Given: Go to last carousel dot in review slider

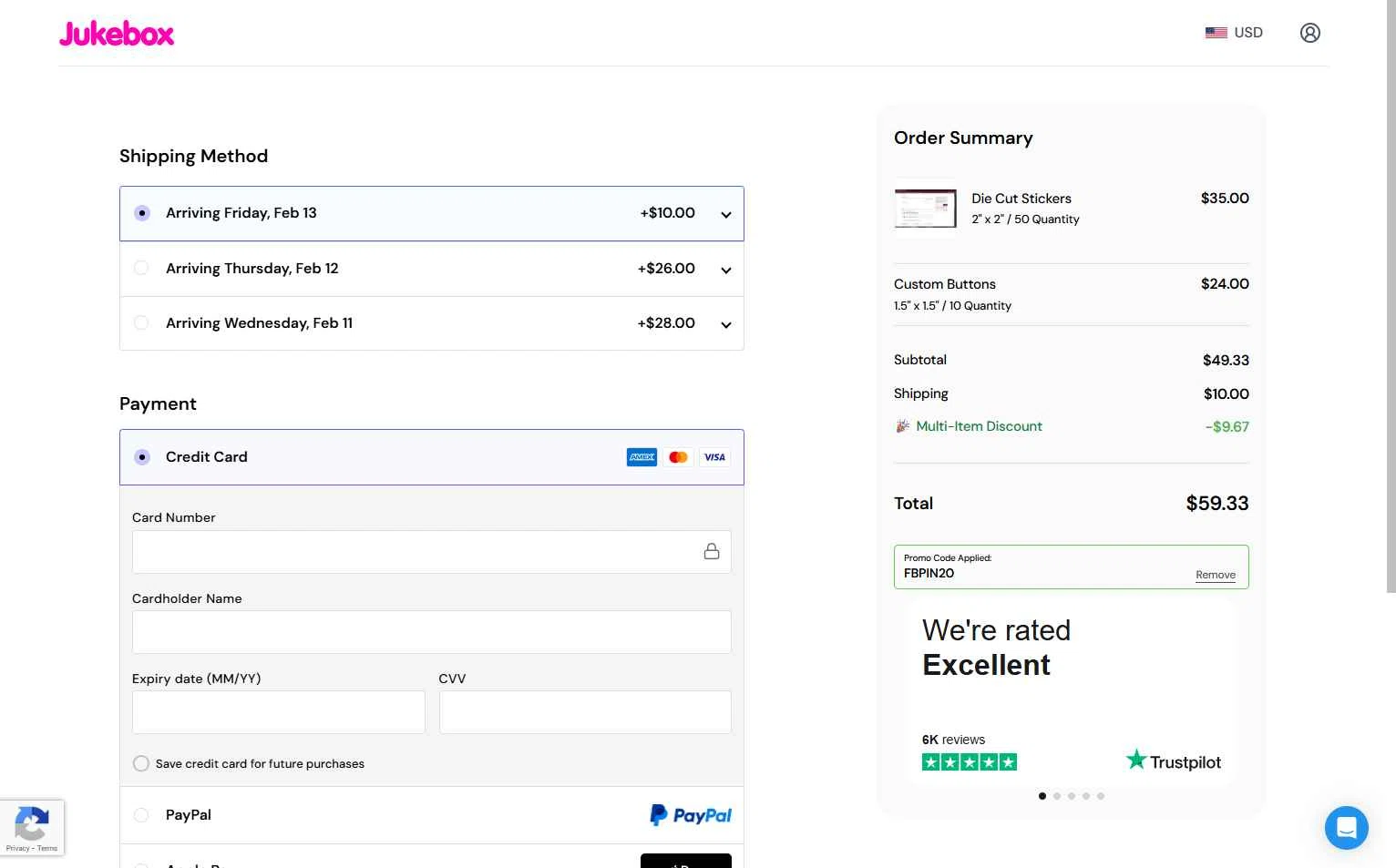Looking at the screenshot, I should [x=1101, y=796].
